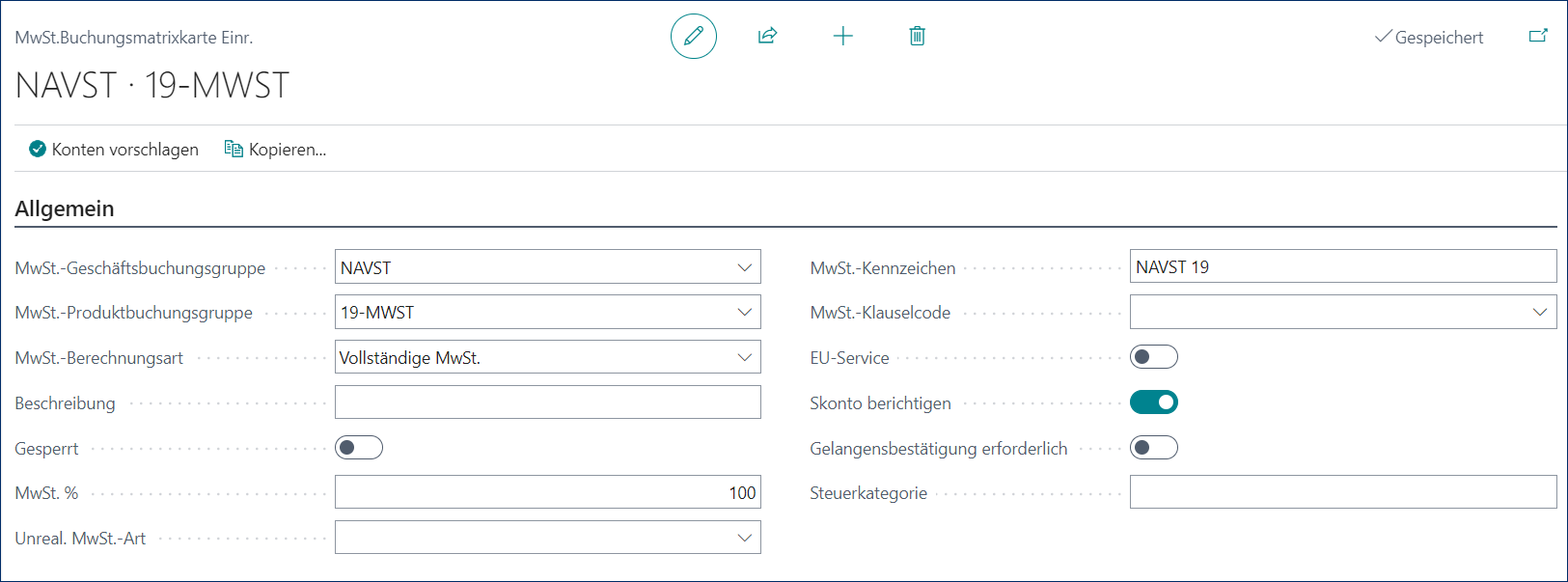Viewport: 1568px width, 582px height.
Task: Toggle the Gesperrt switch
Action: click(359, 448)
